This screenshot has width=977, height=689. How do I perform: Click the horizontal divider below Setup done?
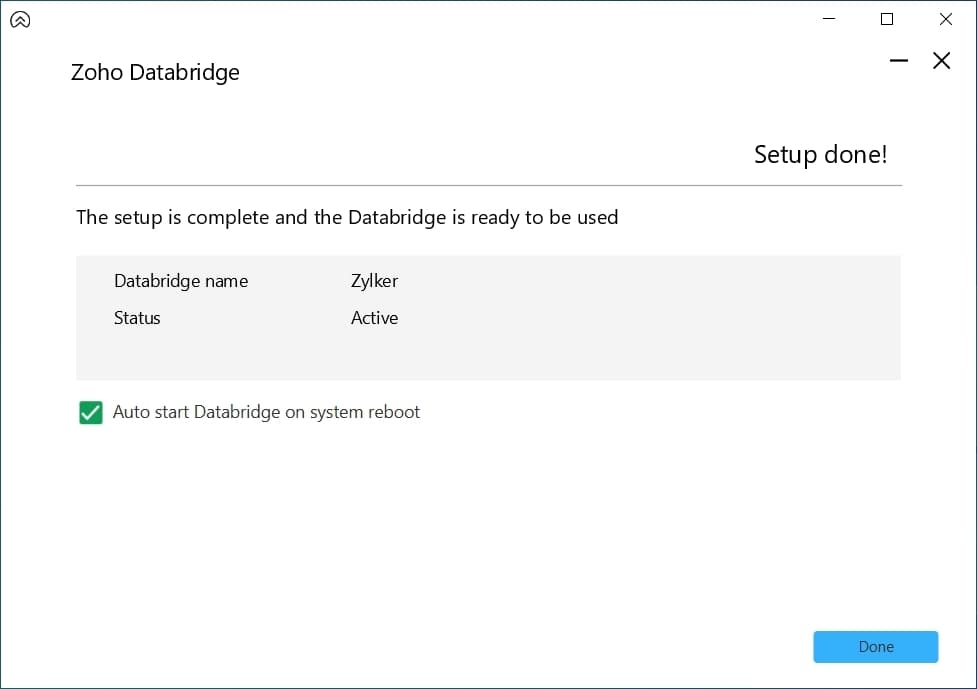coord(488,185)
